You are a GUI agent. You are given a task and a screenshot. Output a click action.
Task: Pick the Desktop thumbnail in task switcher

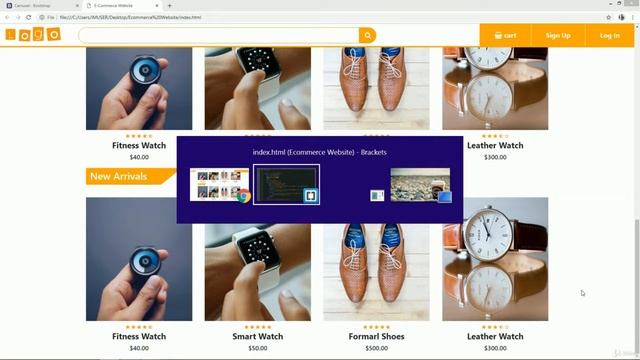420,184
